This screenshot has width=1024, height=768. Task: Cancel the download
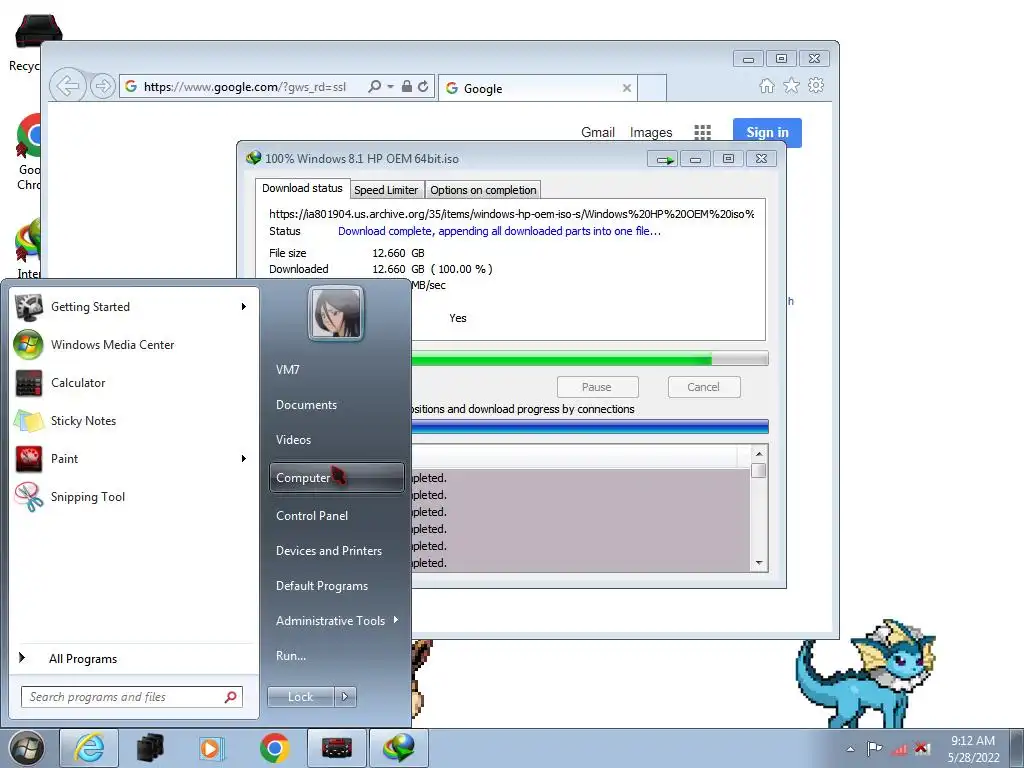(x=703, y=387)
